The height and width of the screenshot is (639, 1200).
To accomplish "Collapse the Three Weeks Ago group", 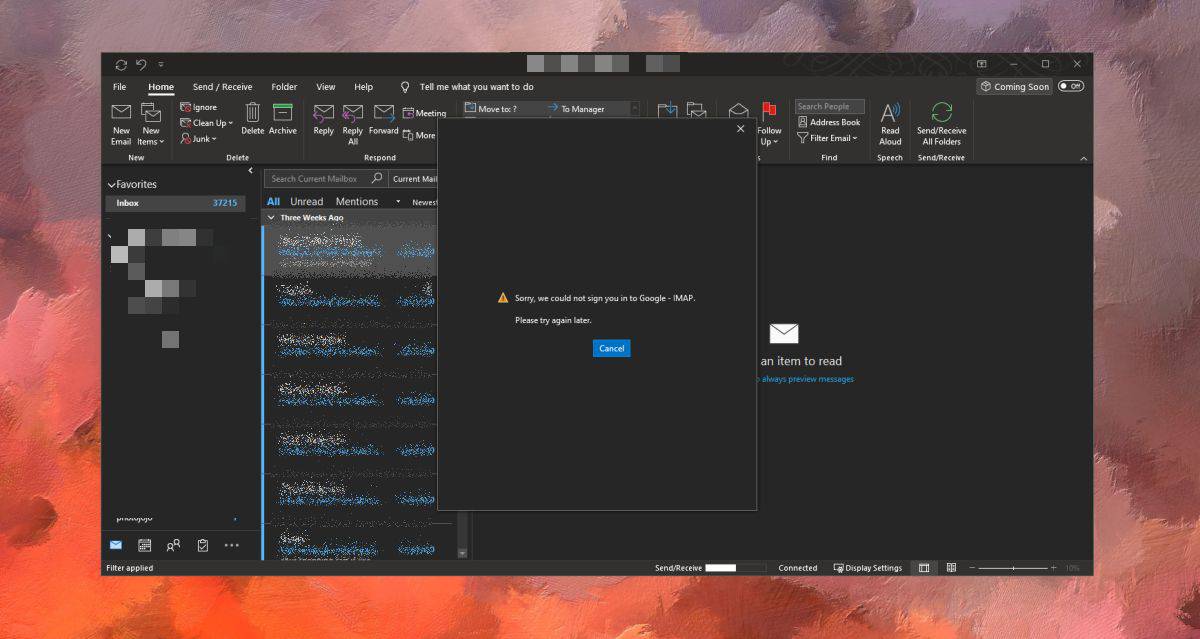I will (271, 217).
